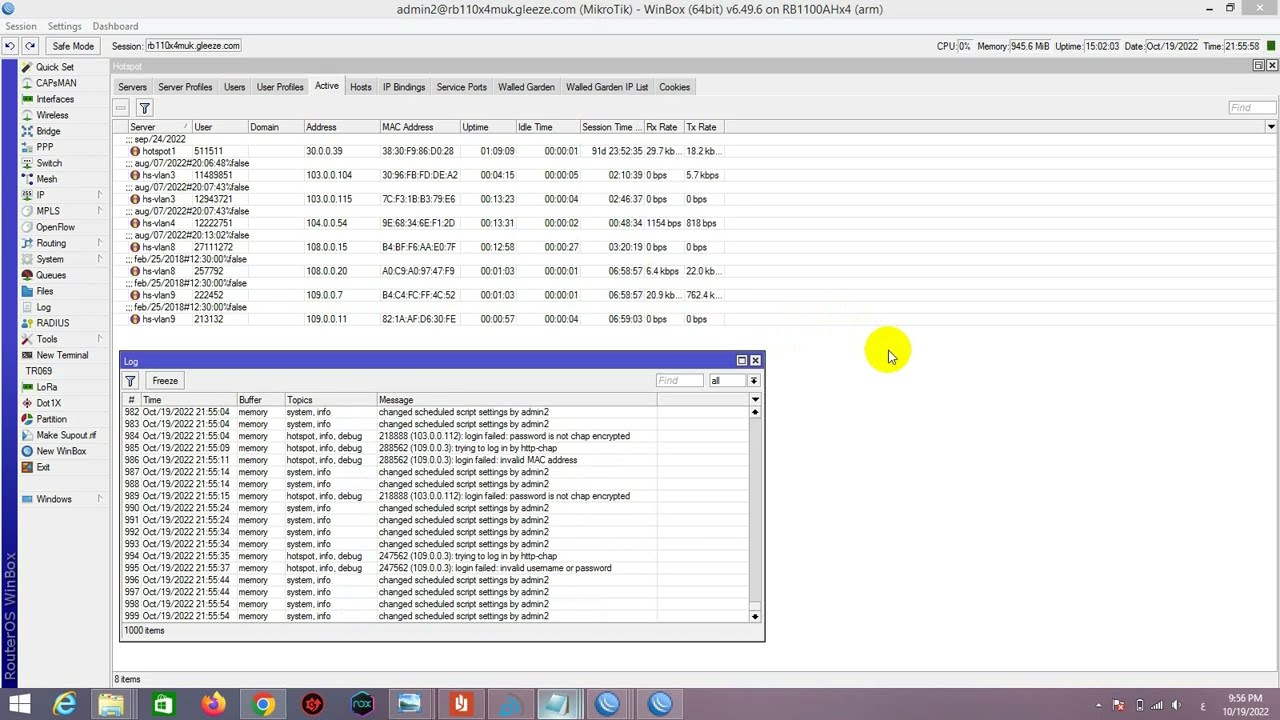Open the Dashboard menu
The image size is (1280, 720).
click(115, 26)
